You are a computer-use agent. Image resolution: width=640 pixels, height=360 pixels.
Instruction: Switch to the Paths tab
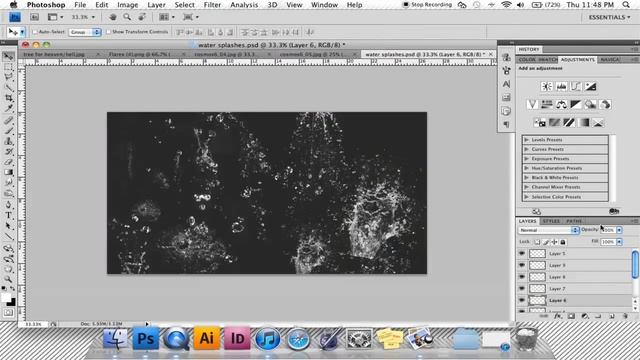coord(574,221)
